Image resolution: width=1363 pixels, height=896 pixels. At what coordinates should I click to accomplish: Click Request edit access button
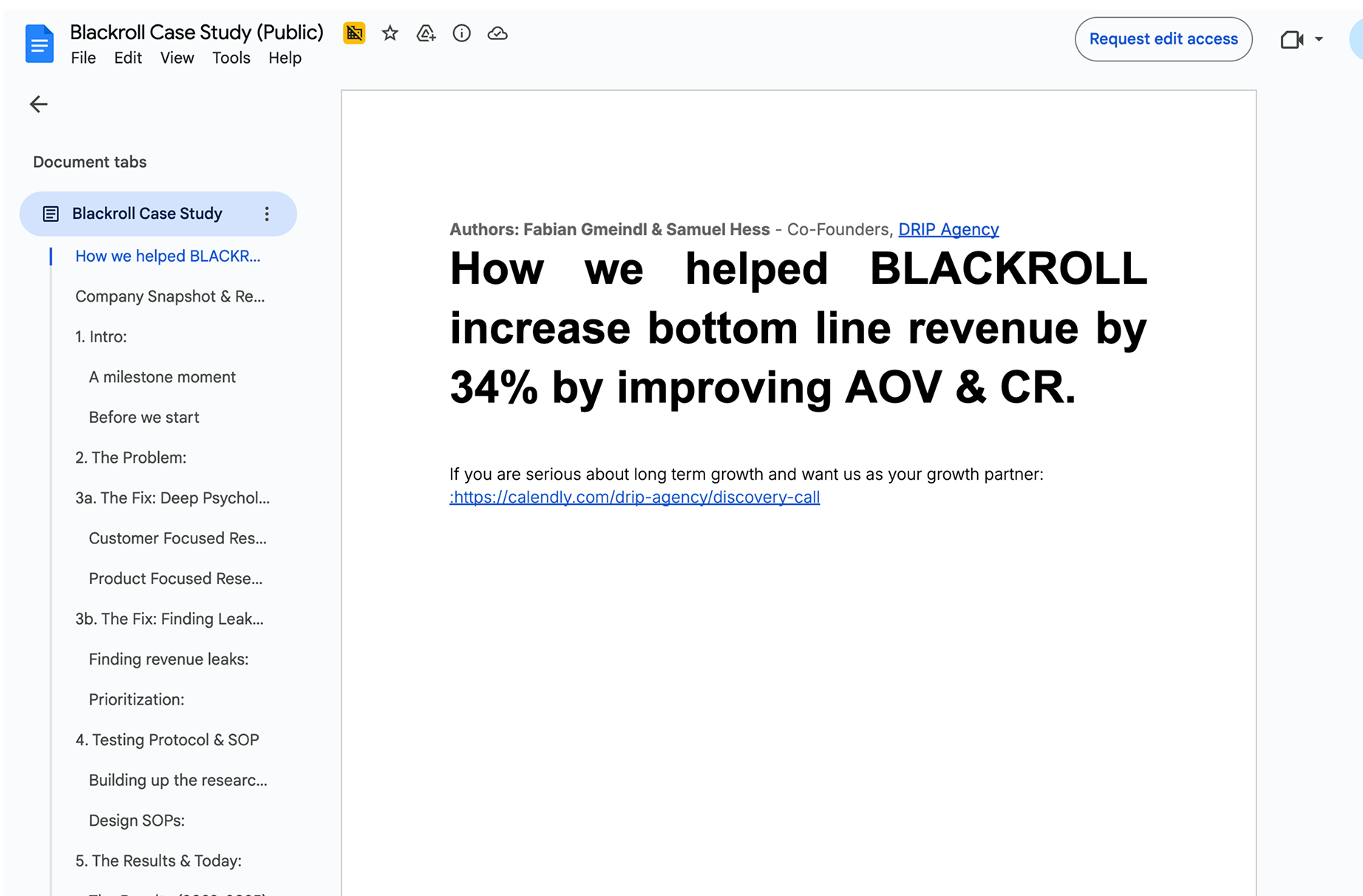(1163, 39)
